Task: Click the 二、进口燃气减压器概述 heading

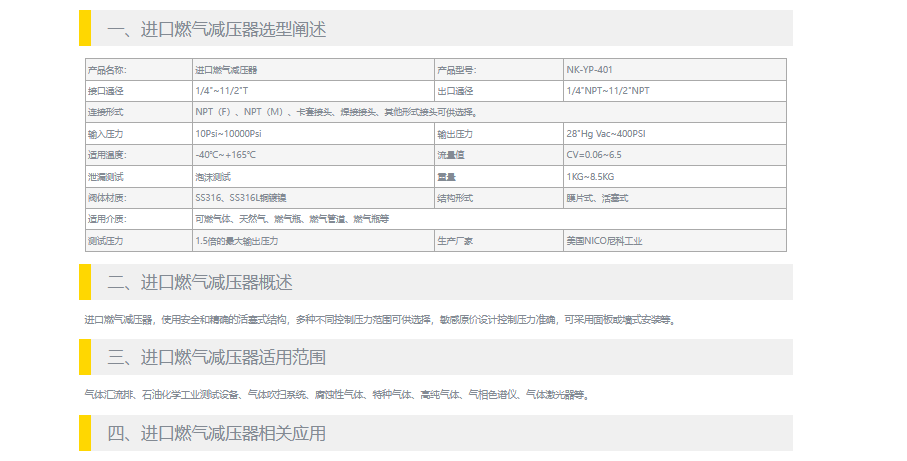Action: (200, 283)
